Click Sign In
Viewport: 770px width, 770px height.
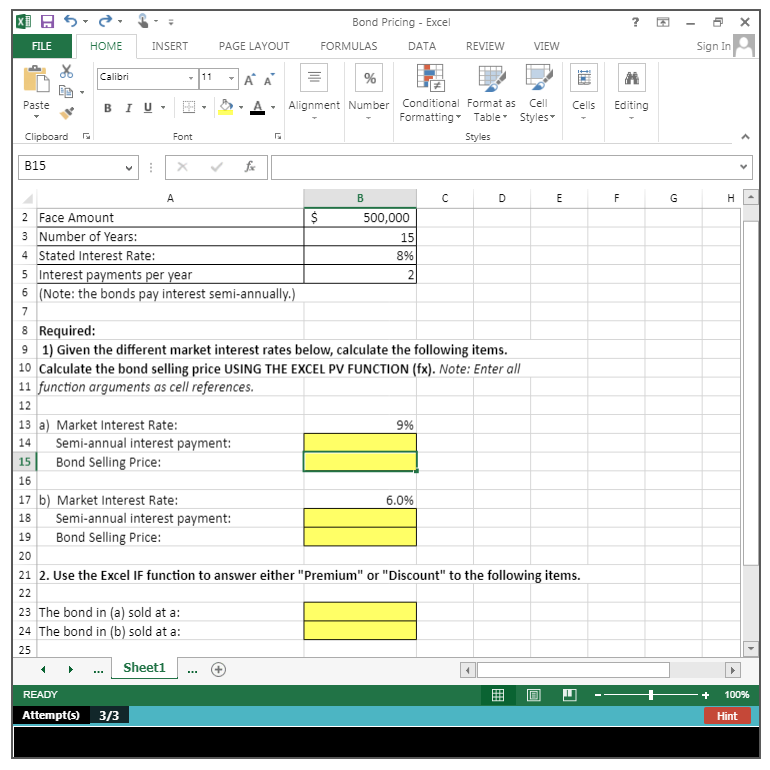pos(714,46)
